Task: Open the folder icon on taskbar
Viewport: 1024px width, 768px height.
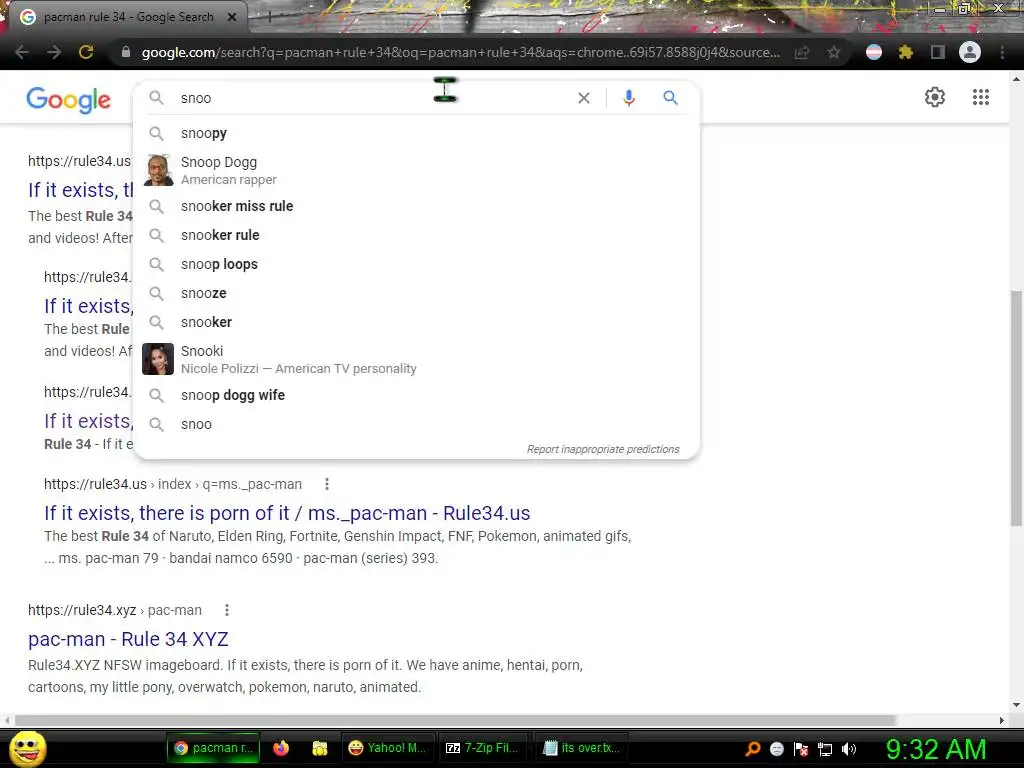Action: tap(319, 748)
